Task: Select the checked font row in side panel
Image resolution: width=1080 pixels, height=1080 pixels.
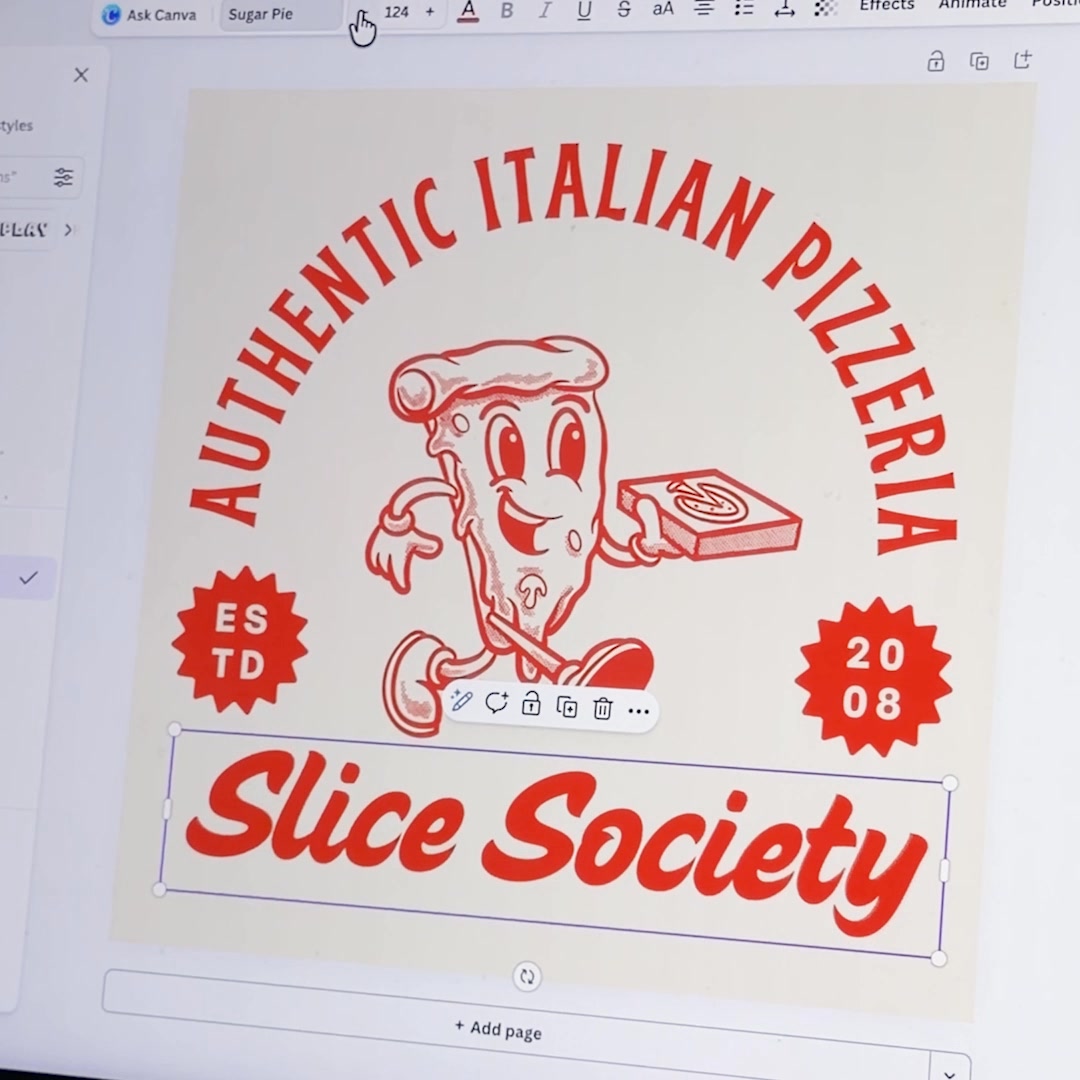Action: click(x=26, y=577)
